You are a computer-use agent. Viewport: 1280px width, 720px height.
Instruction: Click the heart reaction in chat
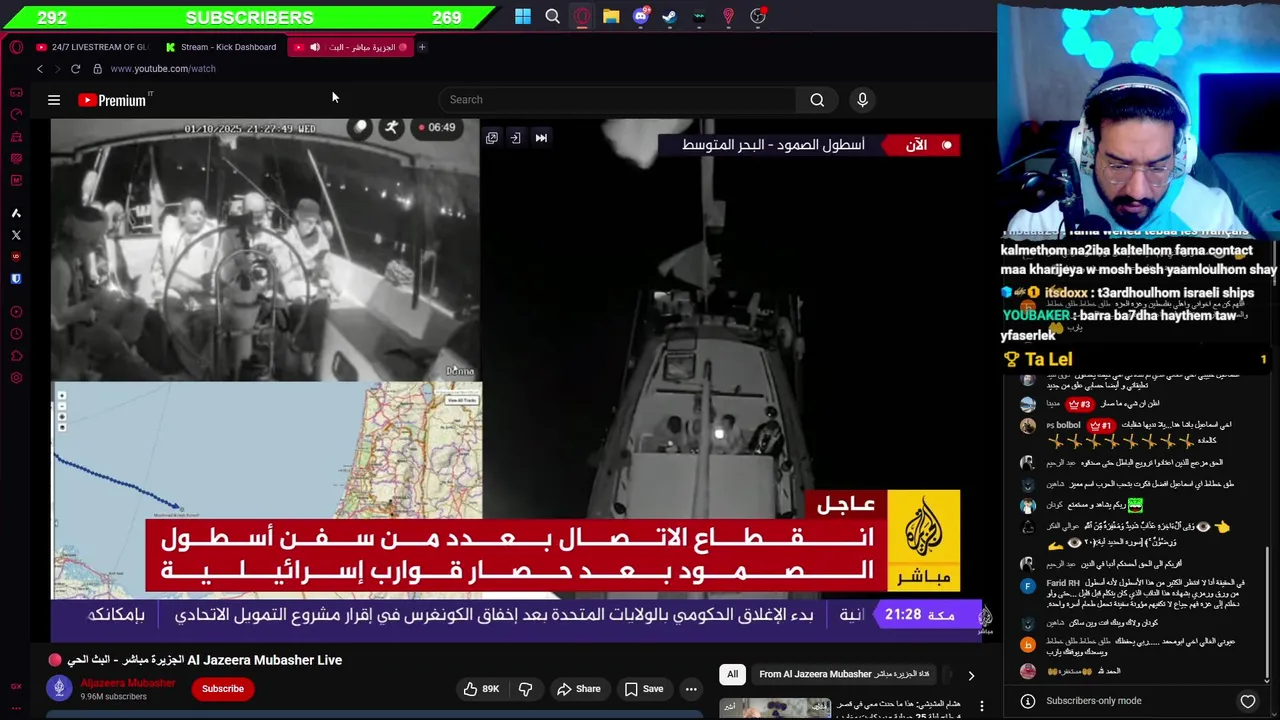pyautogui.click(x=1248, y=701)
